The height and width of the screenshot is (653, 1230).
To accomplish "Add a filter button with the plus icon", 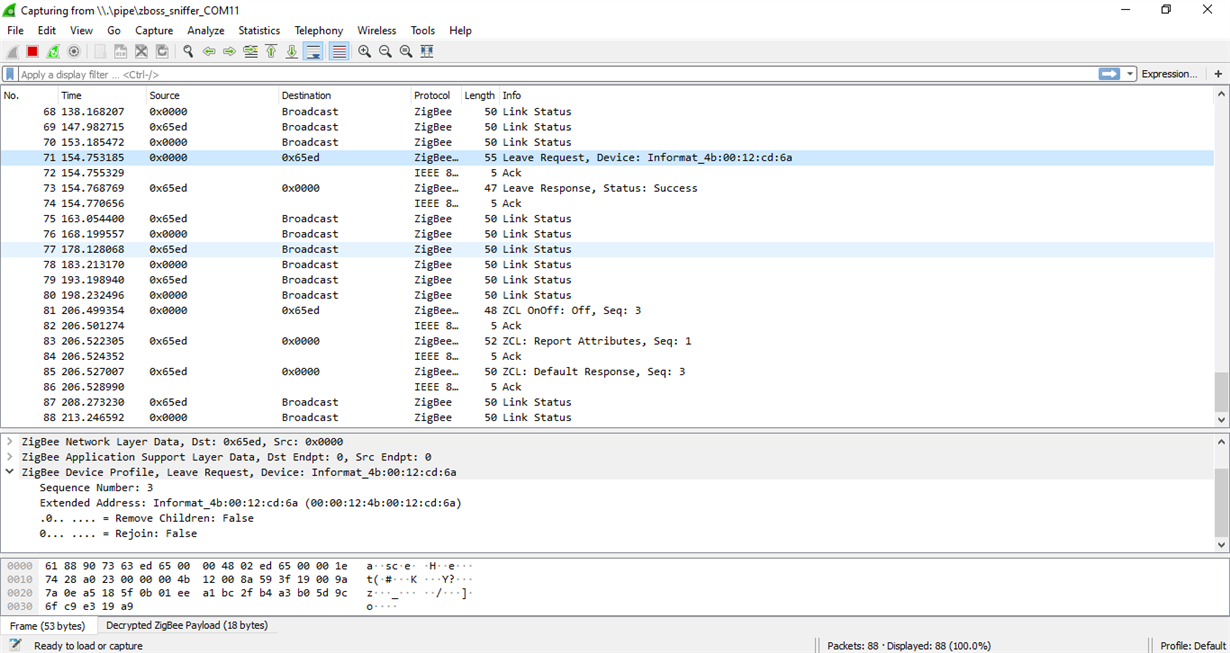I will tap(1218, 74).
